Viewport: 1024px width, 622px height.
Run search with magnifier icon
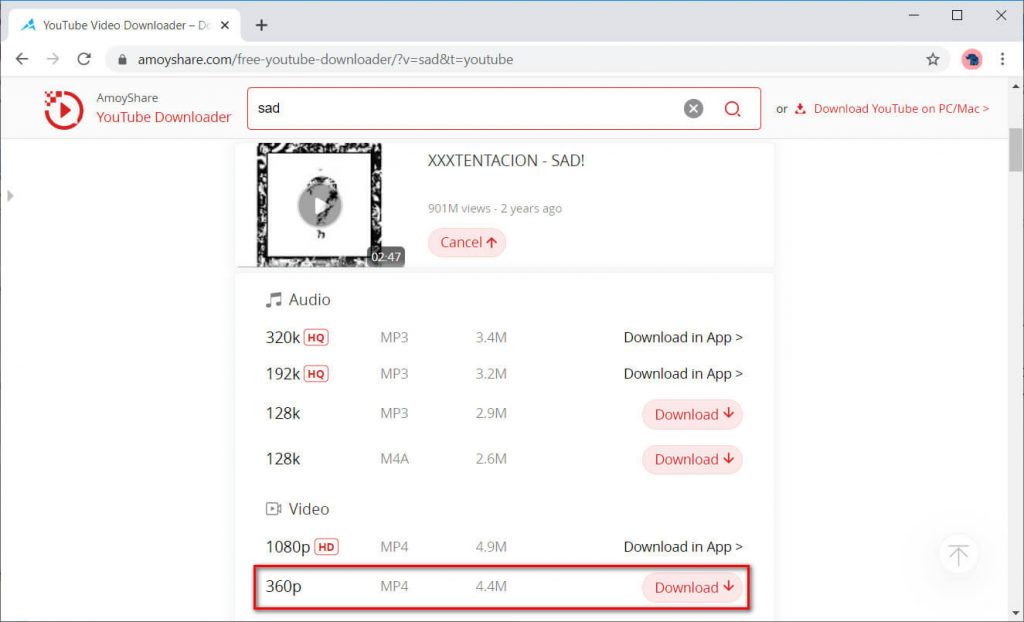click(733, 108)
